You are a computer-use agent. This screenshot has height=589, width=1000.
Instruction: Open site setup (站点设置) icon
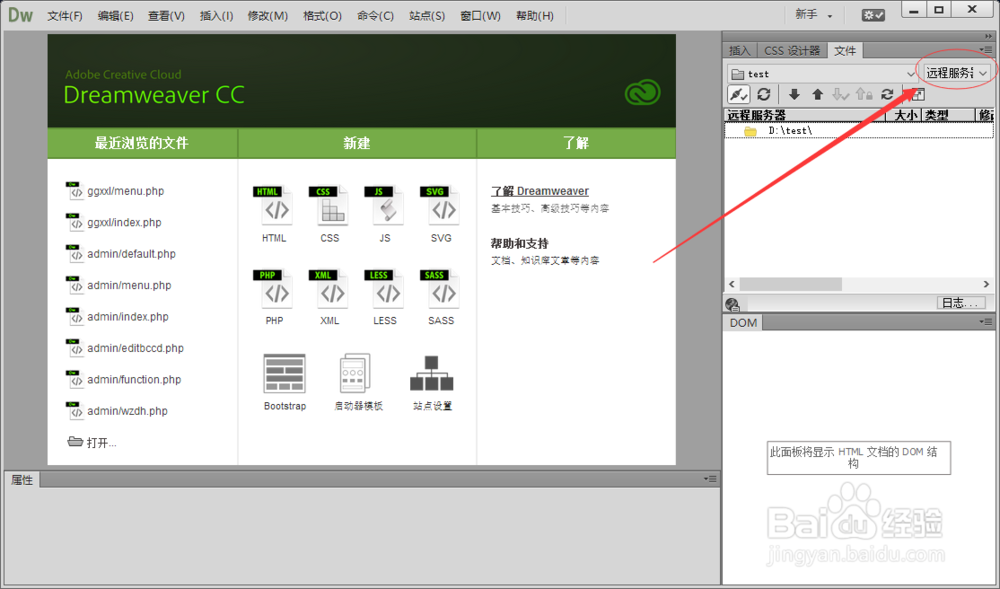click(432, 382)
